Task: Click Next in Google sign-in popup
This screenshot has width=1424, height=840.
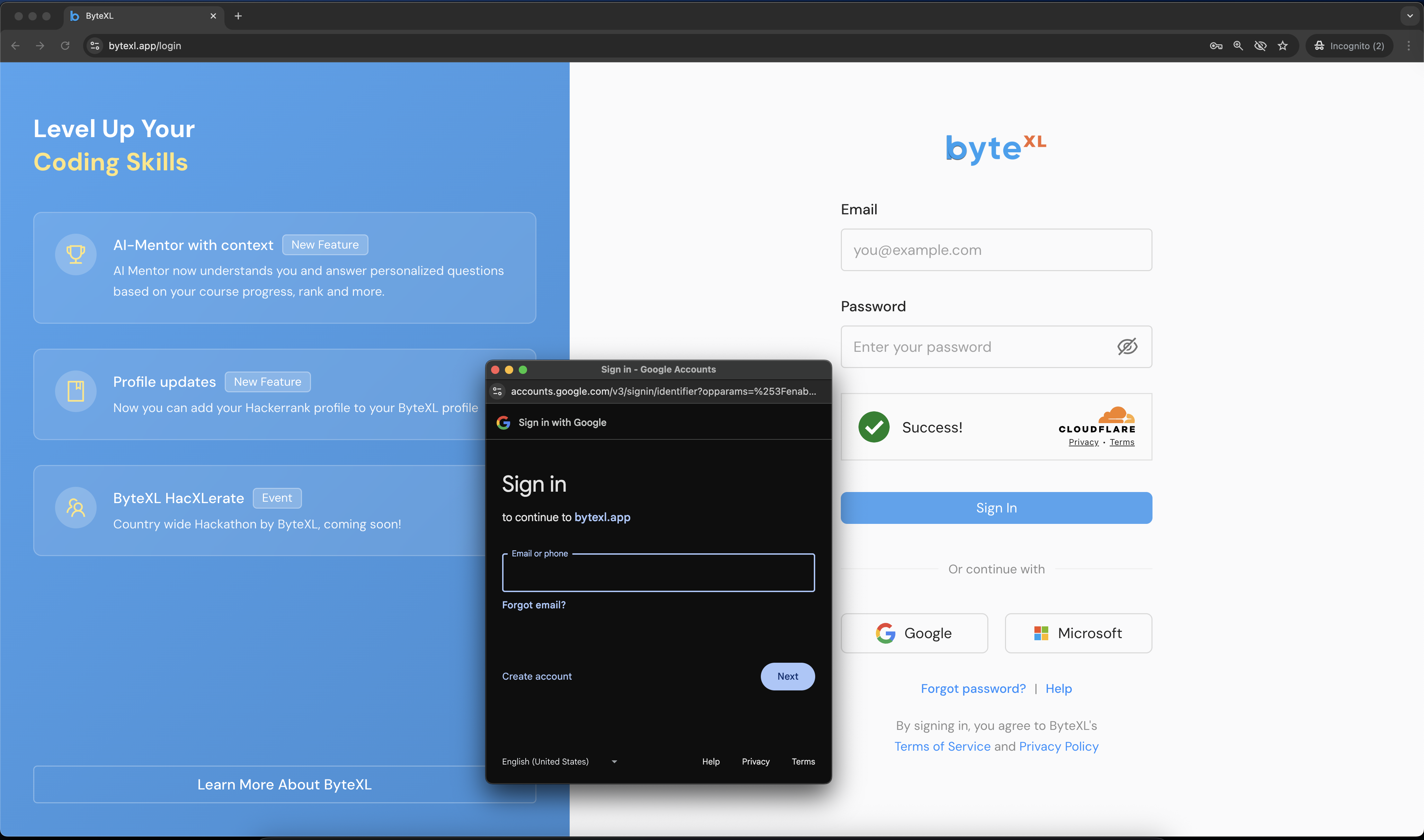Action: point(787,676)
